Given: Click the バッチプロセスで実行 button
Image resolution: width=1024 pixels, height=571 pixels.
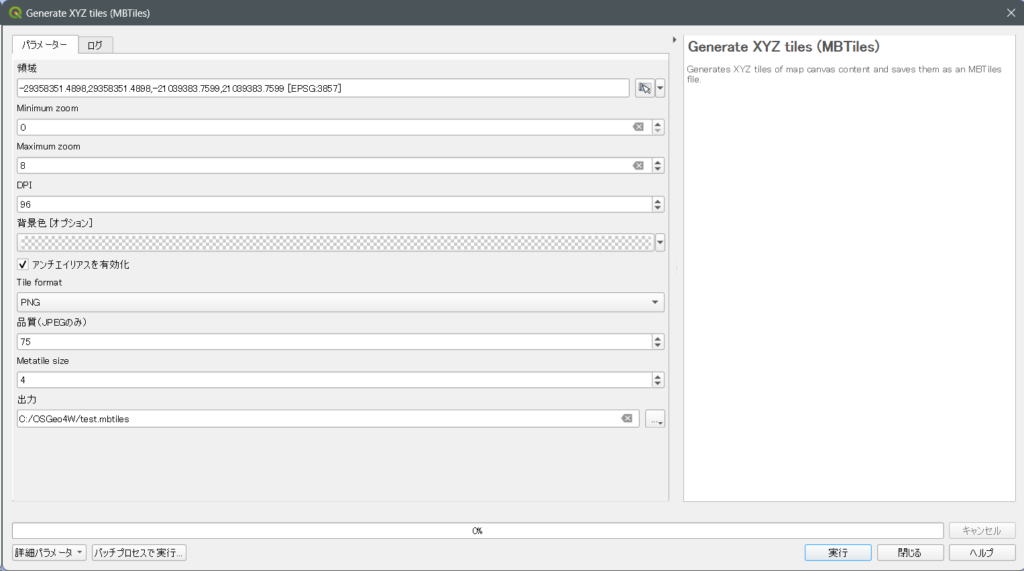Looking at the screenshot, I should click(139, 553).
